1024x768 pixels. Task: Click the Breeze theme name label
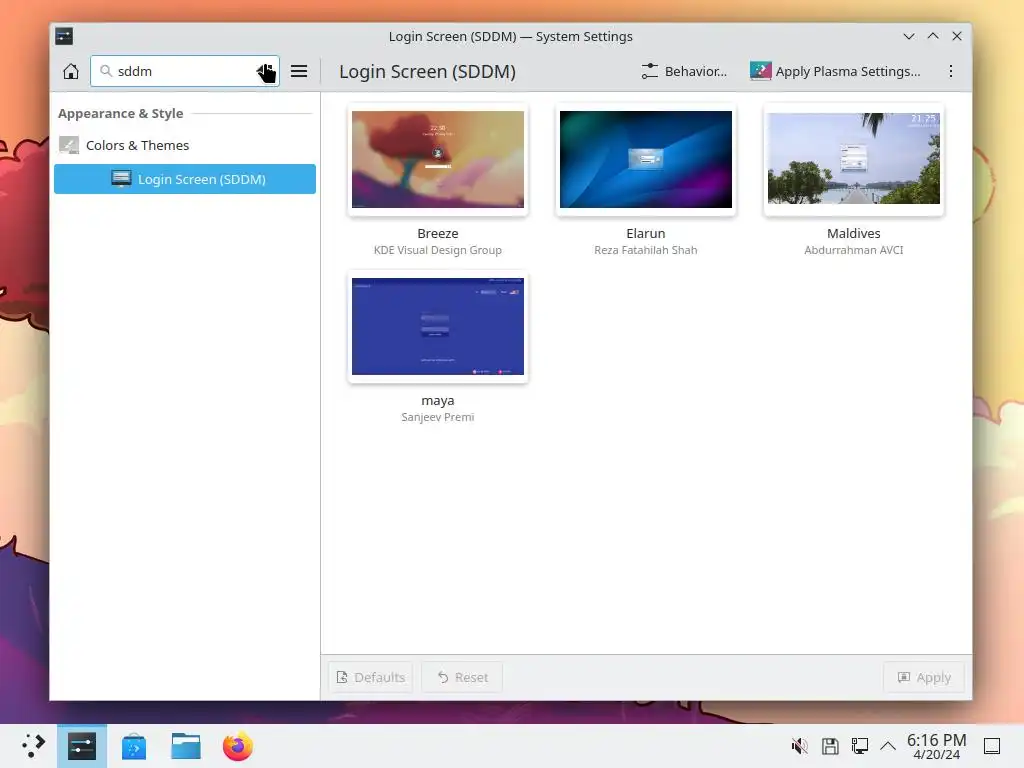pos(438,233)
